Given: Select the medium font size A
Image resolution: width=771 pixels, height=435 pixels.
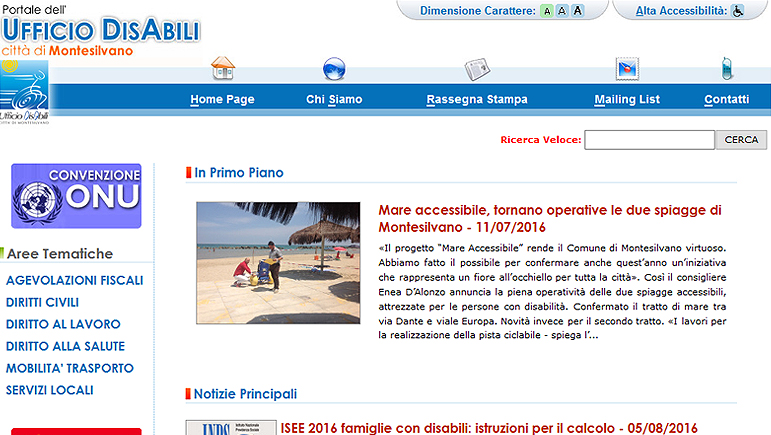Looking at the screenshot, I should point(561,11).
